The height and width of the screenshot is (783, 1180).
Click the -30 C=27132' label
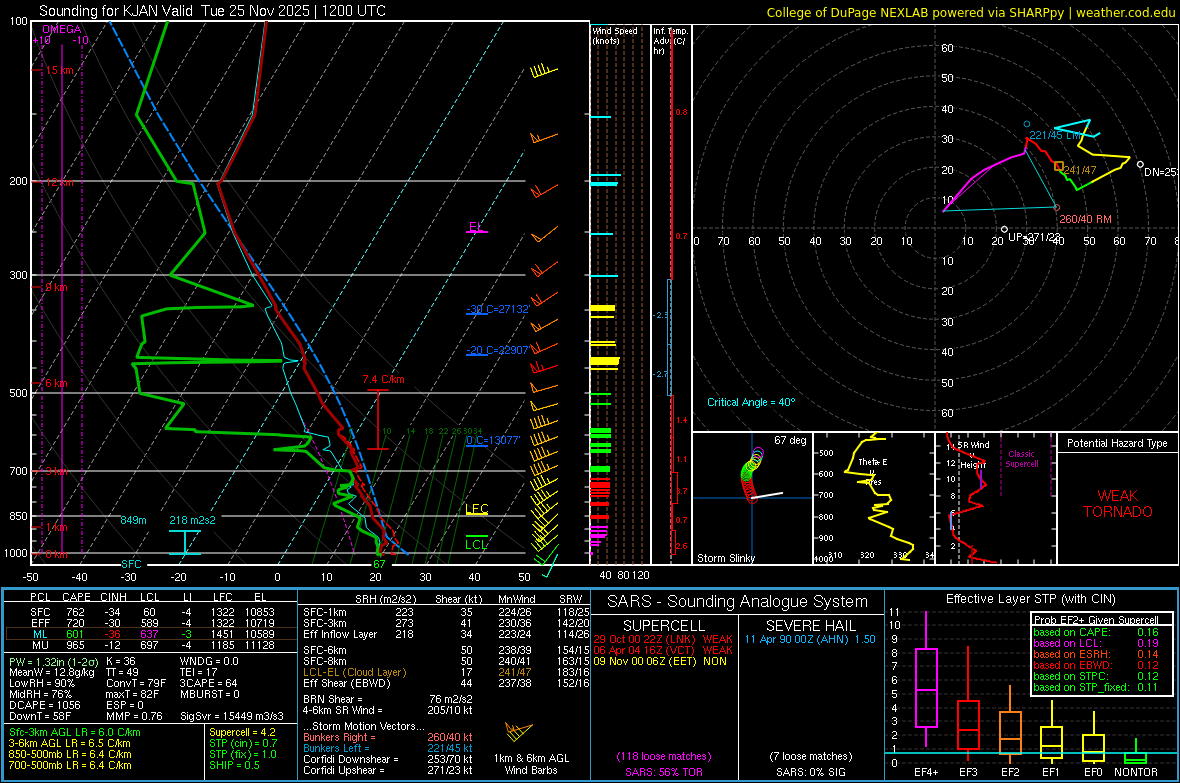tap(498, 309)
